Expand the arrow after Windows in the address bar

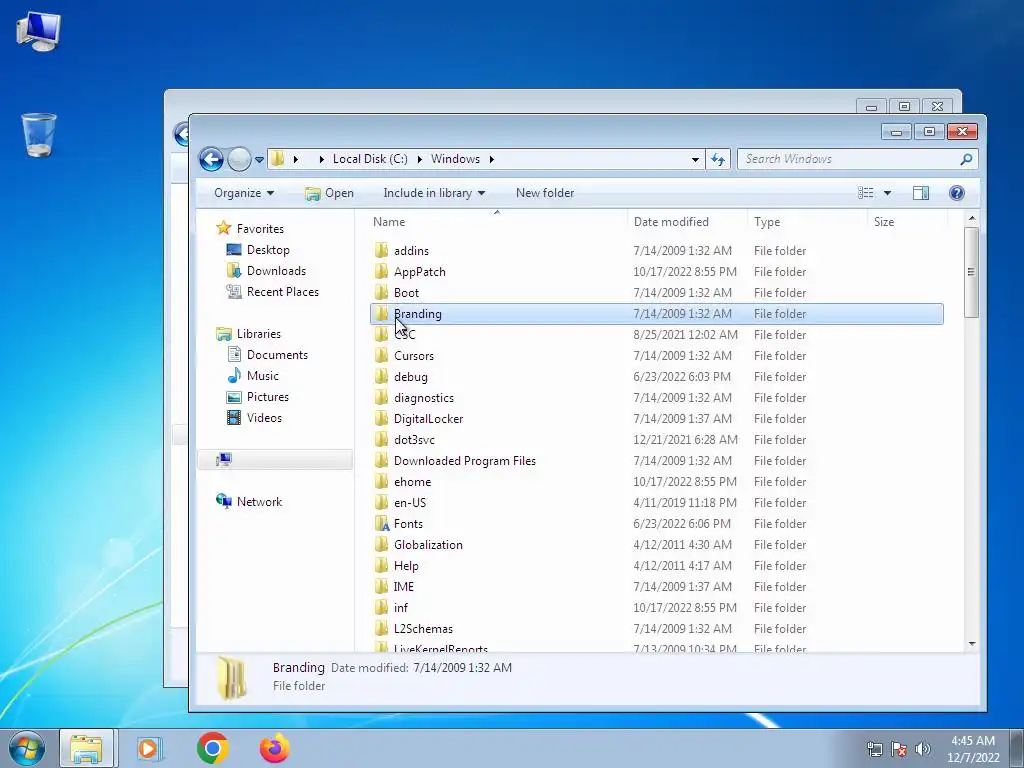(x=491, y=159)
